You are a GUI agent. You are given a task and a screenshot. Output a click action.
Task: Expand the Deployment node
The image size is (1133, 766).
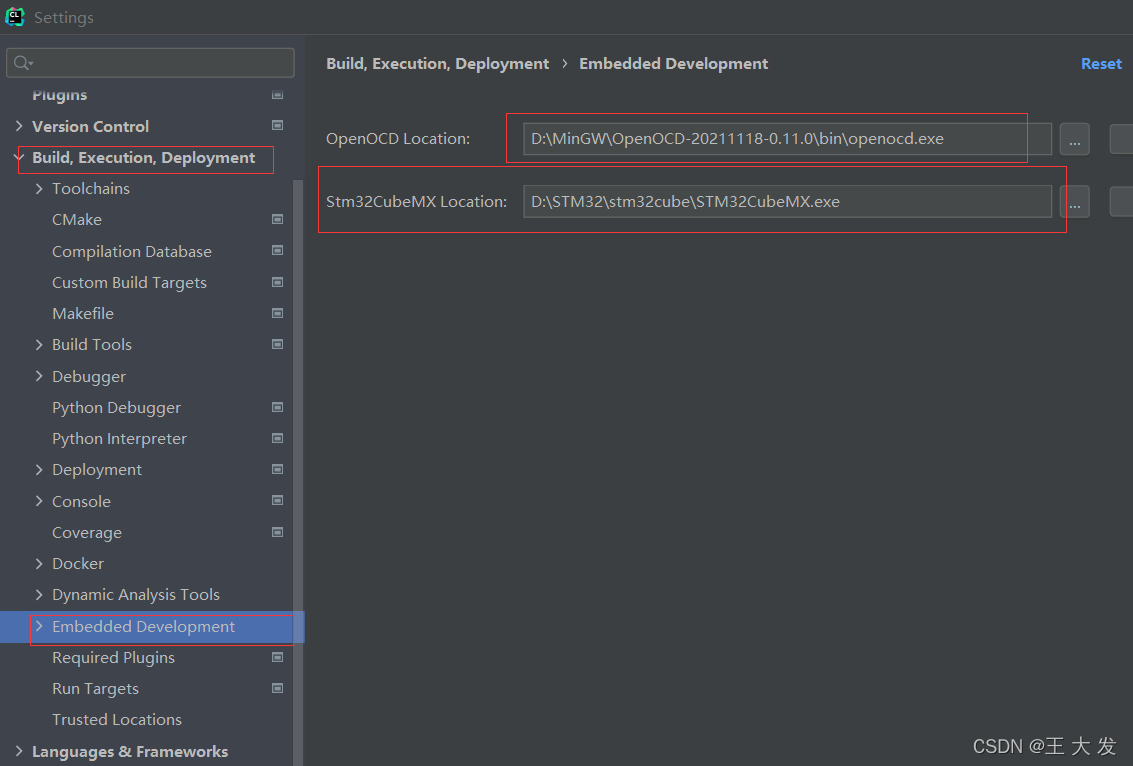pyautogui.click(x=39, y=470)
